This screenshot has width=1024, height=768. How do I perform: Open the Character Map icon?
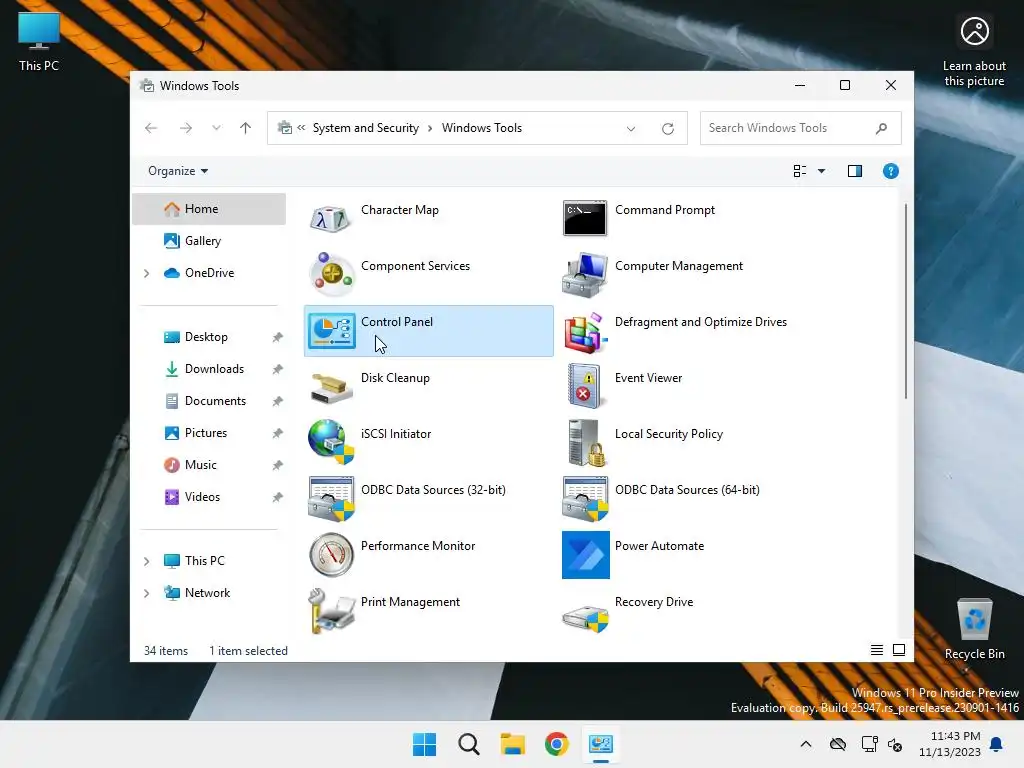(330, 219)
